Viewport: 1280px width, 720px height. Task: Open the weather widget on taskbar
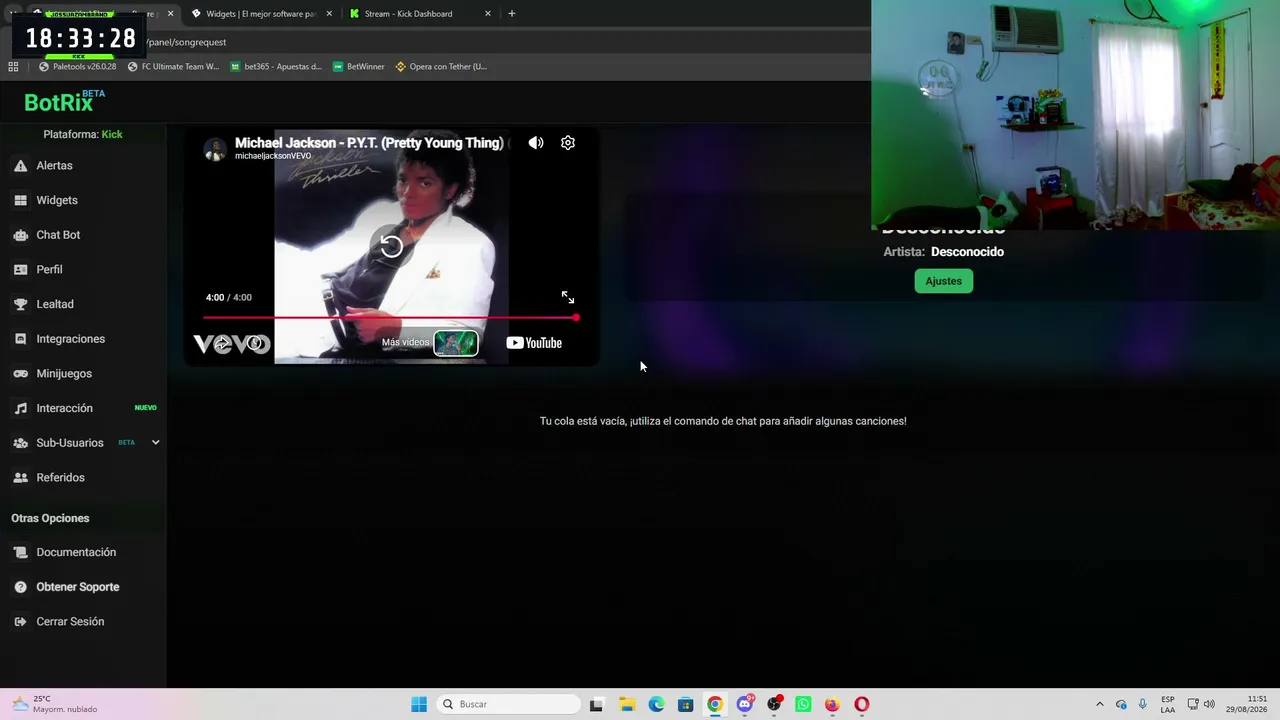tap(55, 704)
